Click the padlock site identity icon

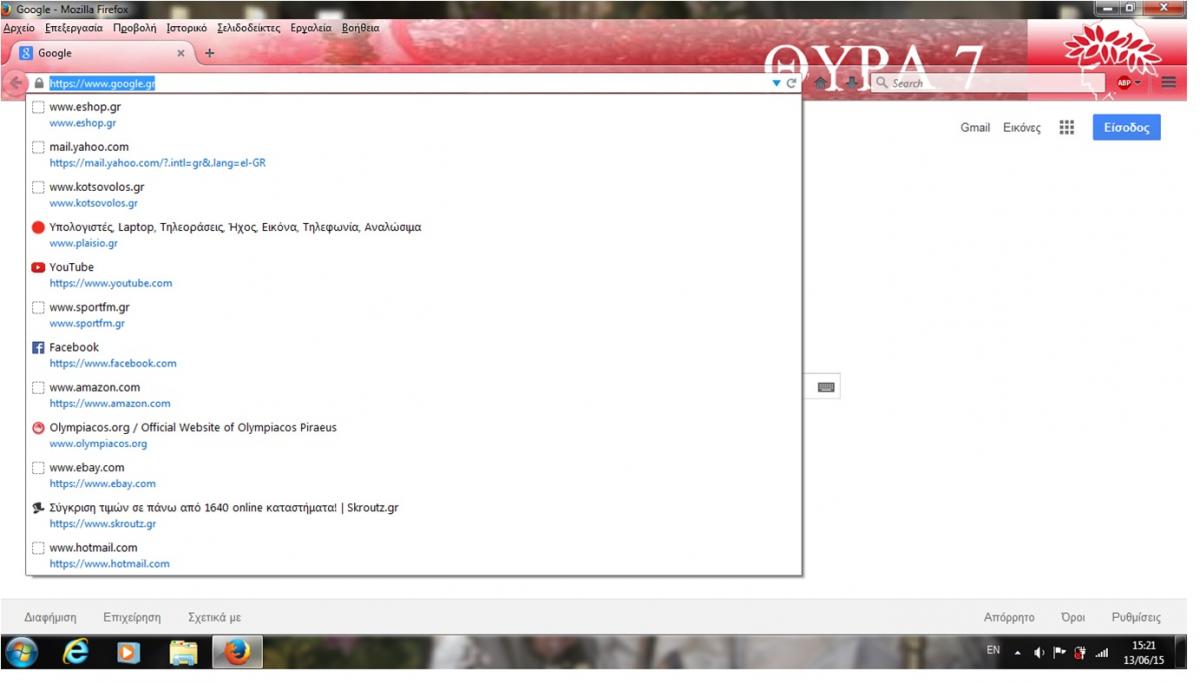click(39, 84)
